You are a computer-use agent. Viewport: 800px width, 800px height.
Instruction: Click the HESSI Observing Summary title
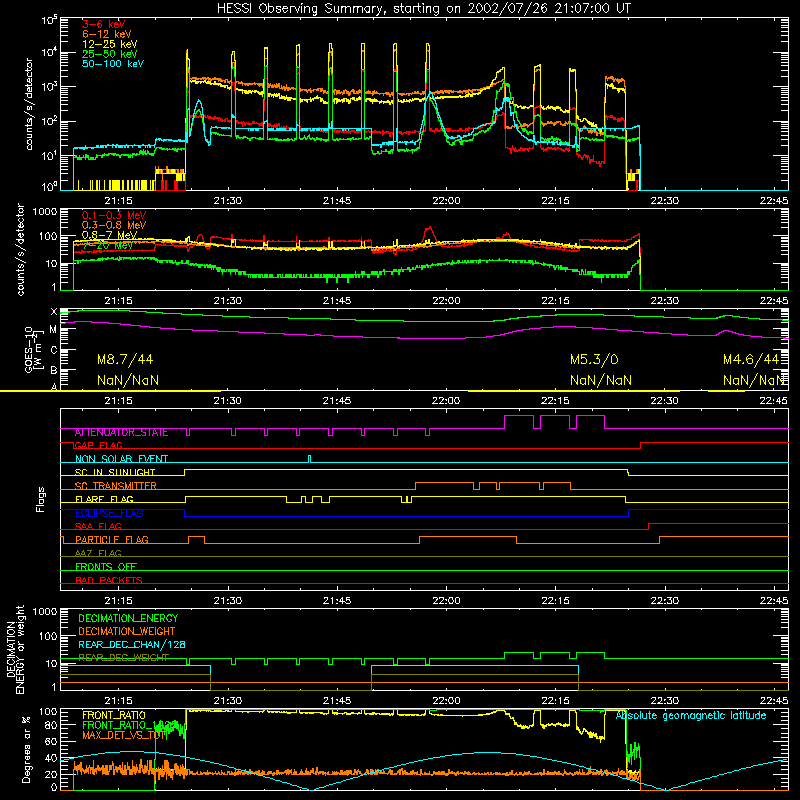click(424, 9)
